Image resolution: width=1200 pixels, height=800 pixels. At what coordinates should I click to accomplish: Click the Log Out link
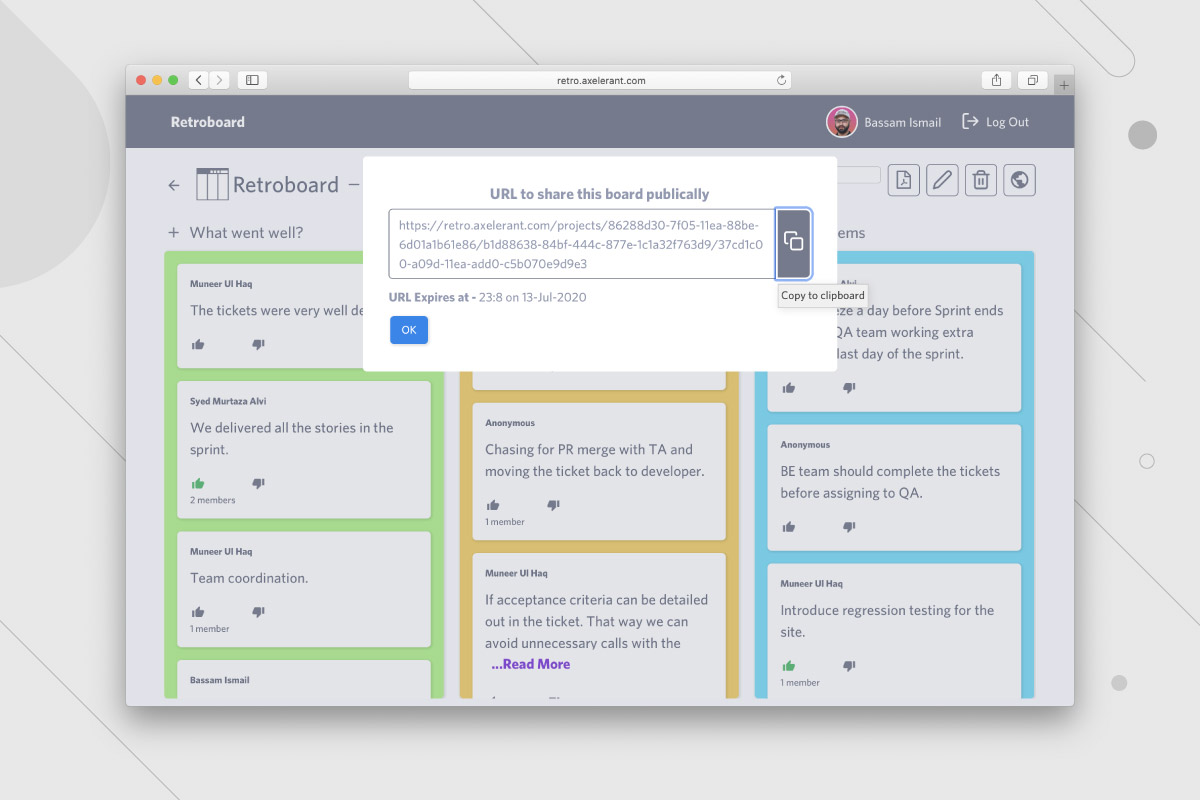point(1005,121)
